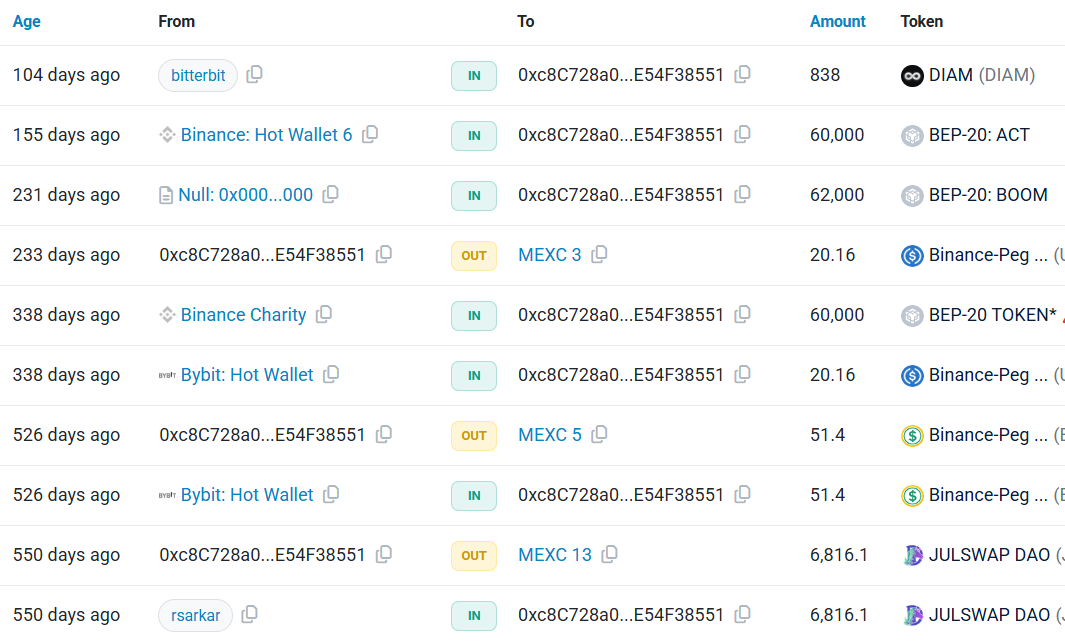1065x643 pixels.
Task: Click the OUT badge in MEXC 3 row
Action: click(473, 255)
